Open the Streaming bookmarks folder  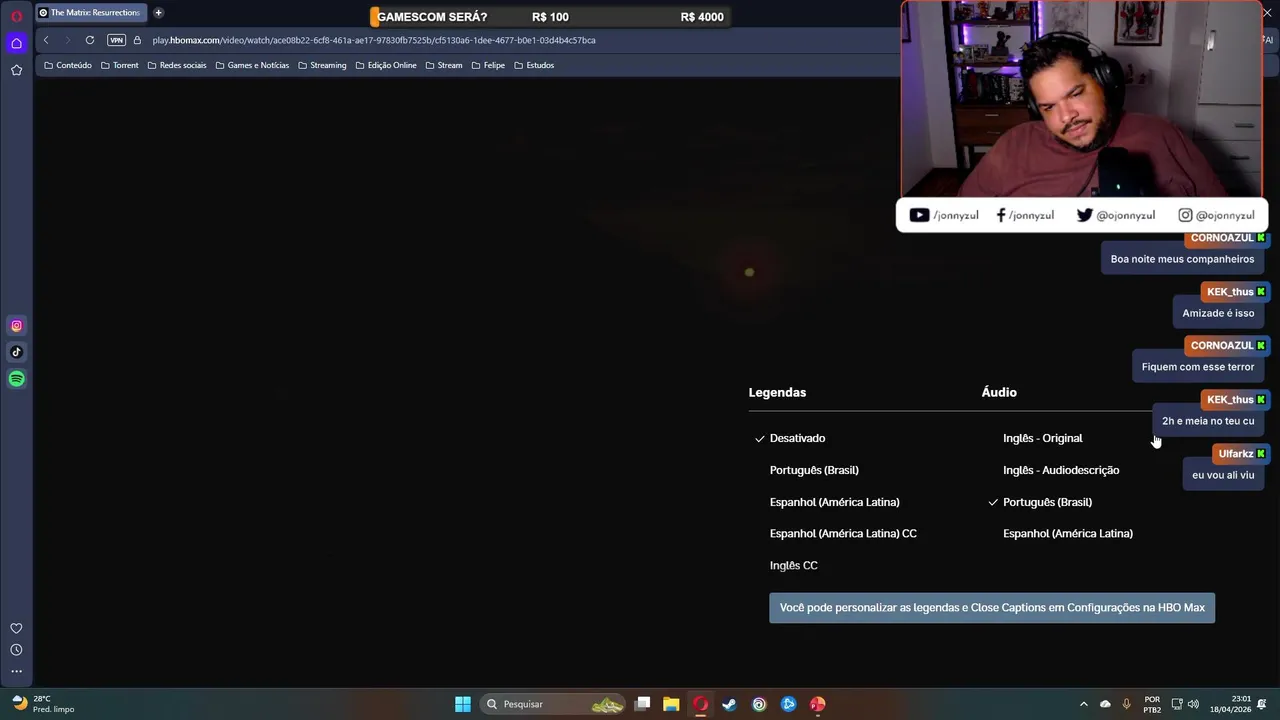(x=322, y=65)
